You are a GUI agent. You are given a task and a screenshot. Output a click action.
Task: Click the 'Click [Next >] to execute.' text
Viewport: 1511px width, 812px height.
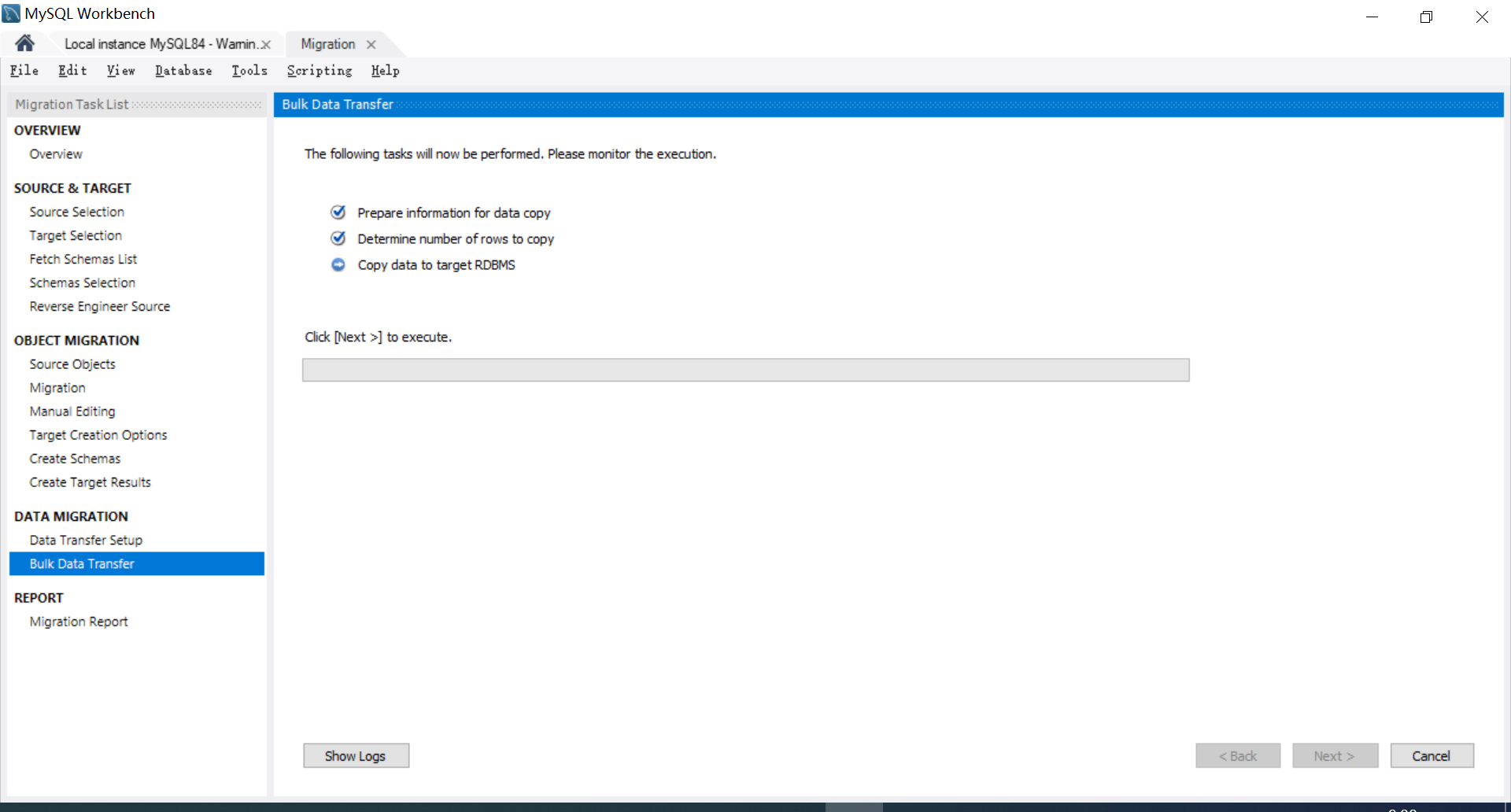click(x=379, y=337)
